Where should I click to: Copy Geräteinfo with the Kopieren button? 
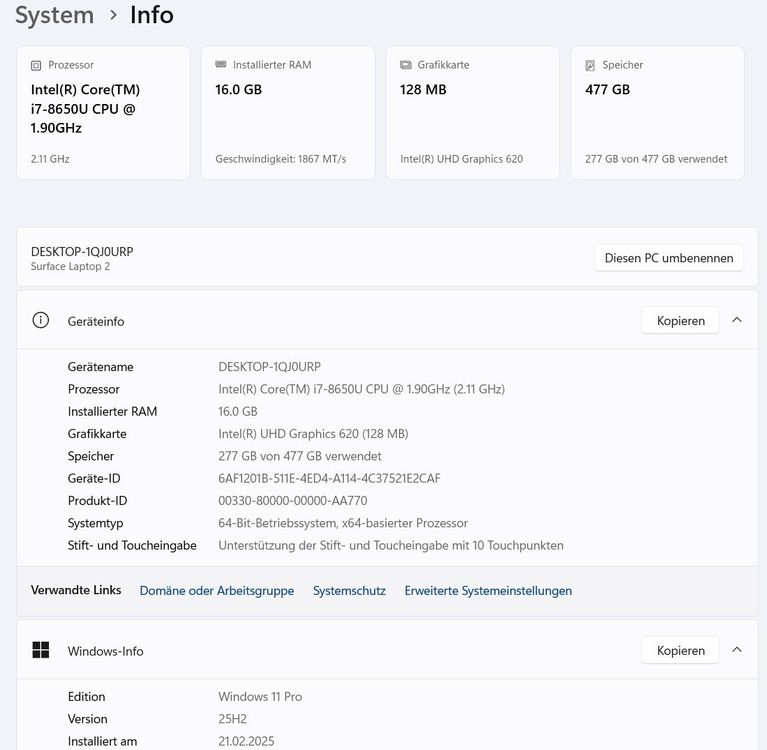680,320
